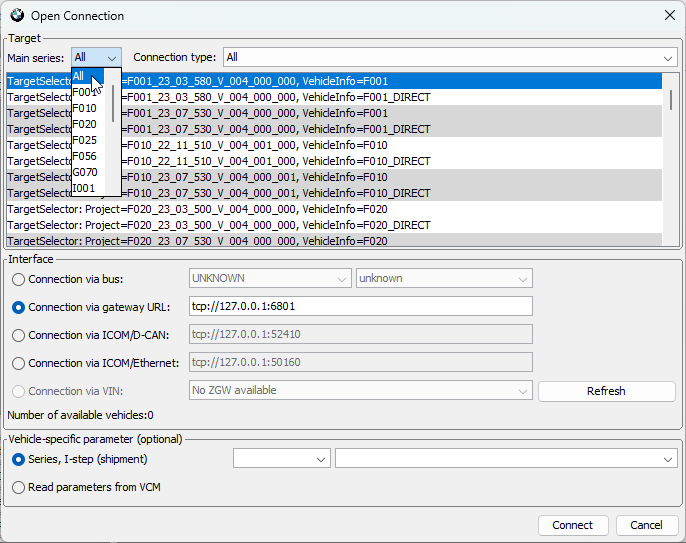Image resolution: width=686 pixels, height=543 pixels.
Task: Pick 'I001' in Main series list
Action: [88, 189]
